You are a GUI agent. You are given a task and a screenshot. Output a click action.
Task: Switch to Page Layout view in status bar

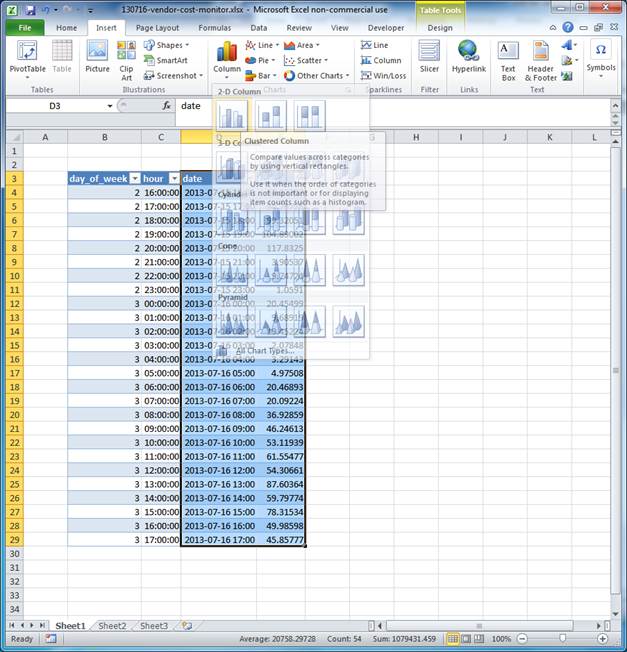(x=467, y=638)
